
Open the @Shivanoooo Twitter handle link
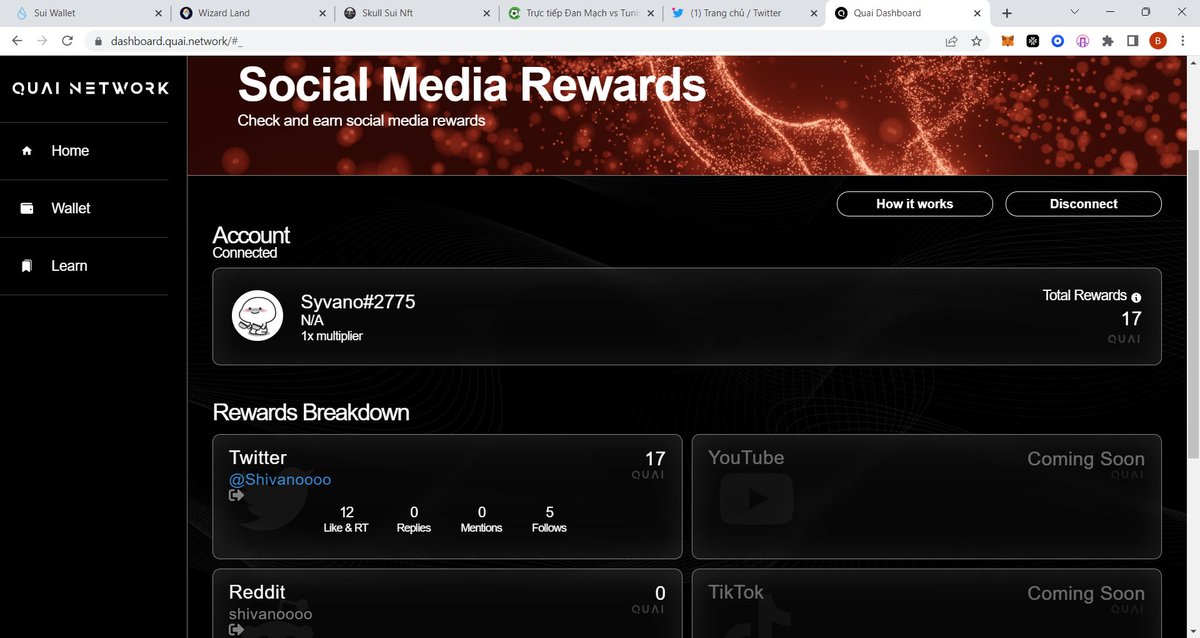[x=280, y=480]
